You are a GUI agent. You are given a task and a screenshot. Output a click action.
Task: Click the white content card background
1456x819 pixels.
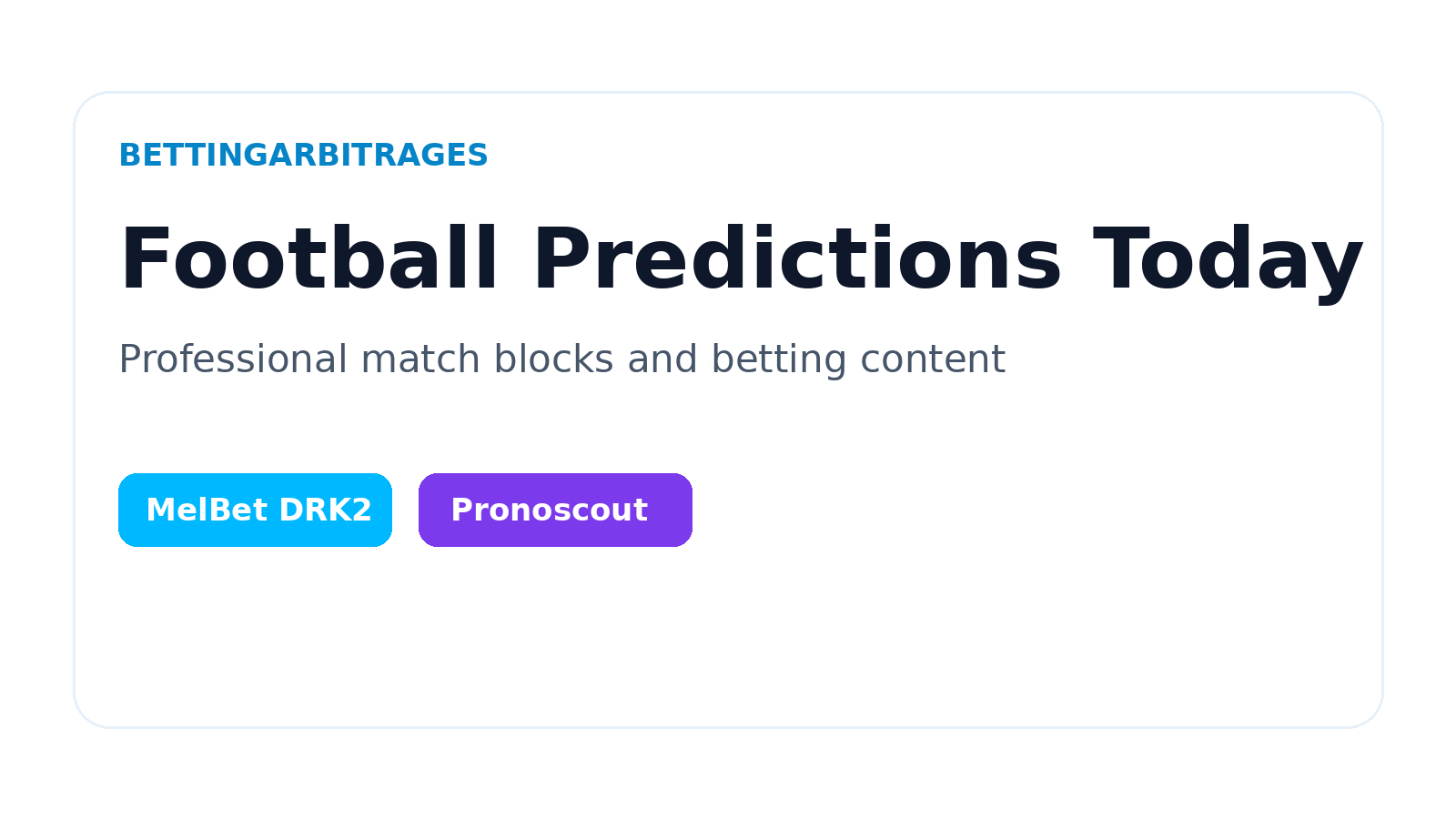tap(728, 637)
